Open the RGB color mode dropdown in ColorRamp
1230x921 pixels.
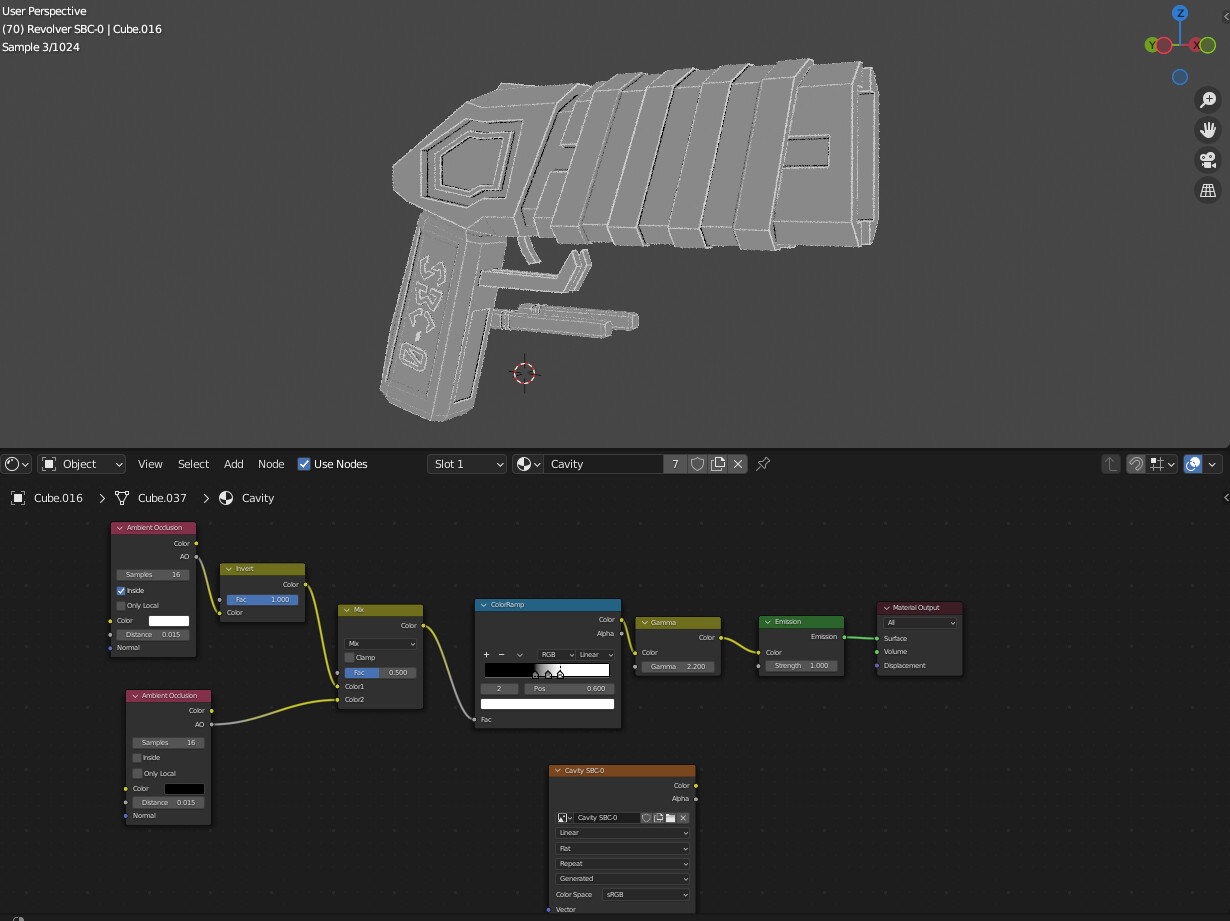[555, 654]
